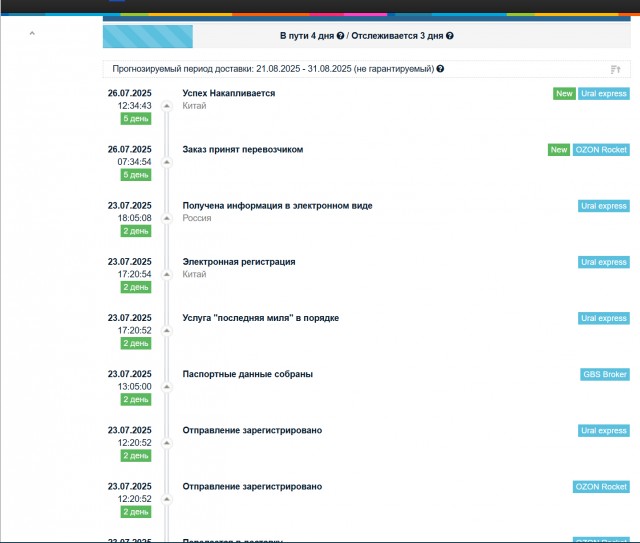Click New badge on 'Заказ принят перевозчиком' row

point(559,150)
